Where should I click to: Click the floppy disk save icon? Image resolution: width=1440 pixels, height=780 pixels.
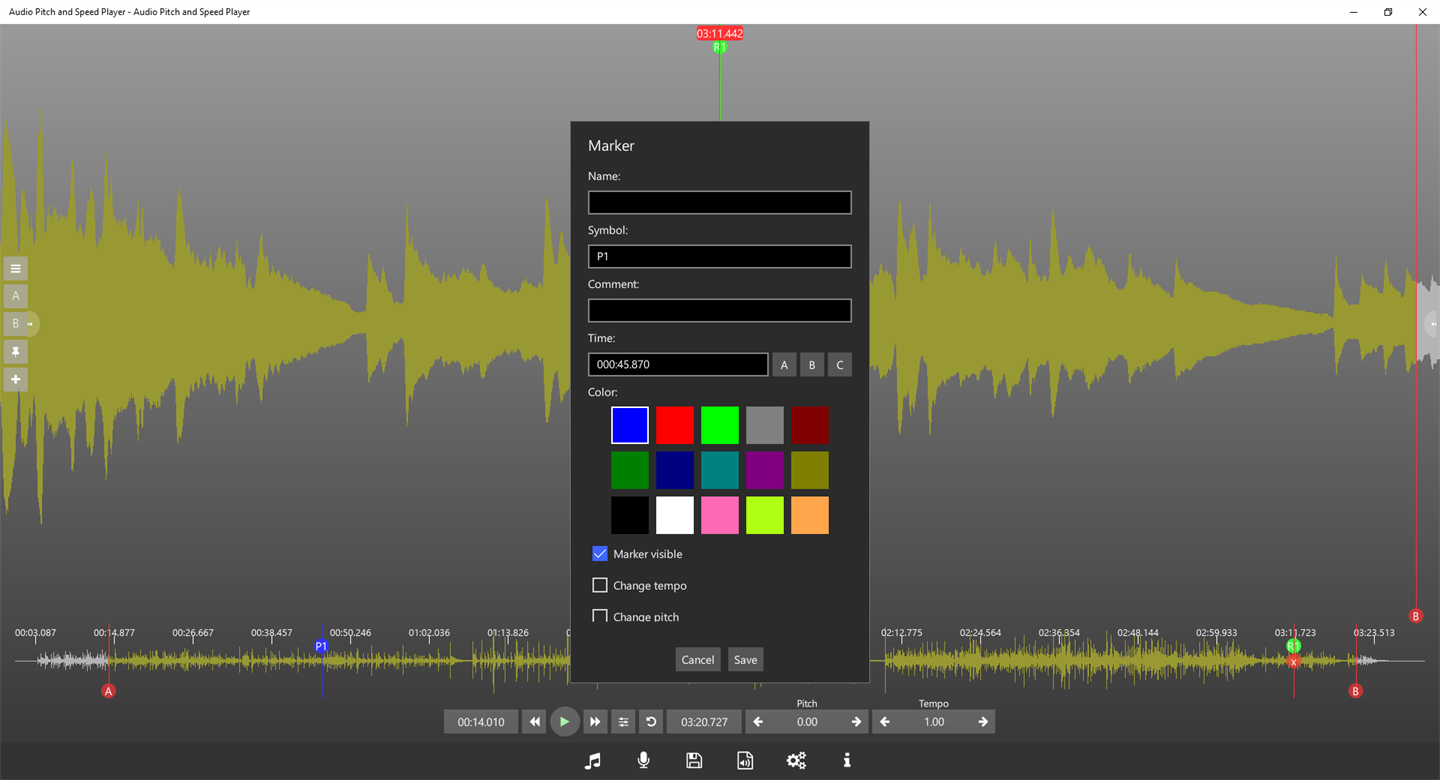click(694, 761)
